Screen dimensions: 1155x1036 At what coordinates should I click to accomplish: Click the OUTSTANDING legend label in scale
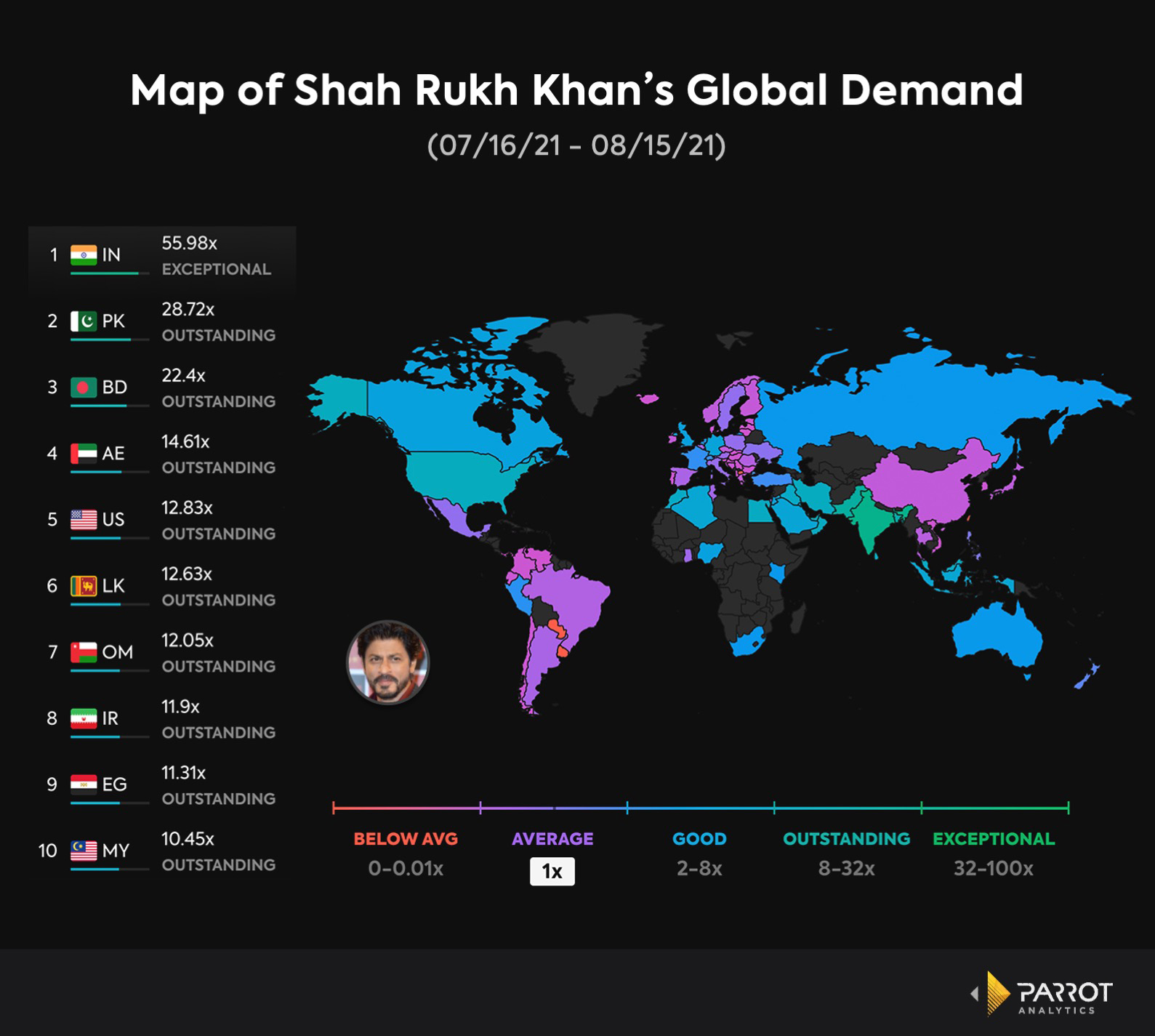847,838
